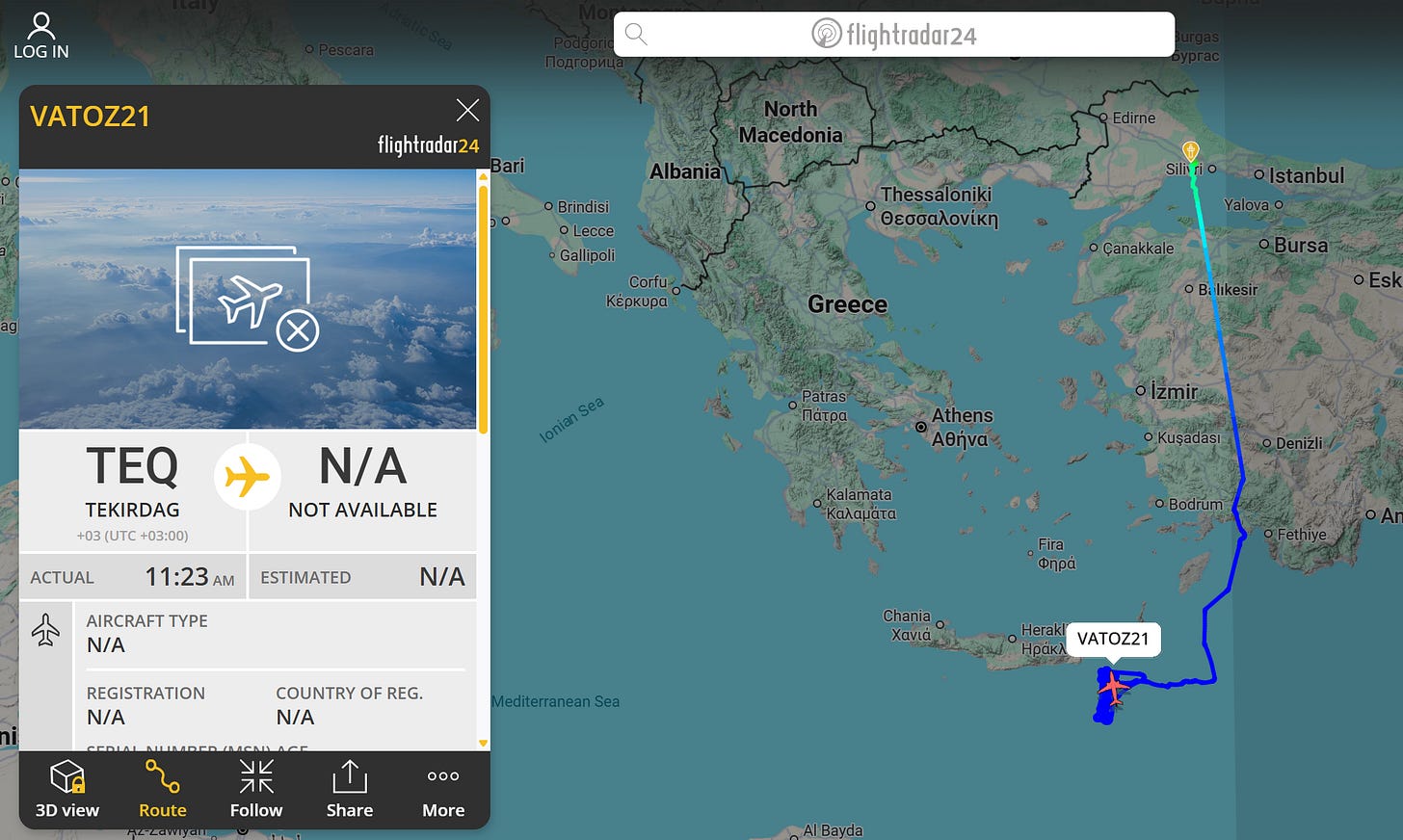The width and height of the screenshot is (1403, 840).
Task: Click the +03 (UTC +03:00) timezone text
Action: pos(132,536)
